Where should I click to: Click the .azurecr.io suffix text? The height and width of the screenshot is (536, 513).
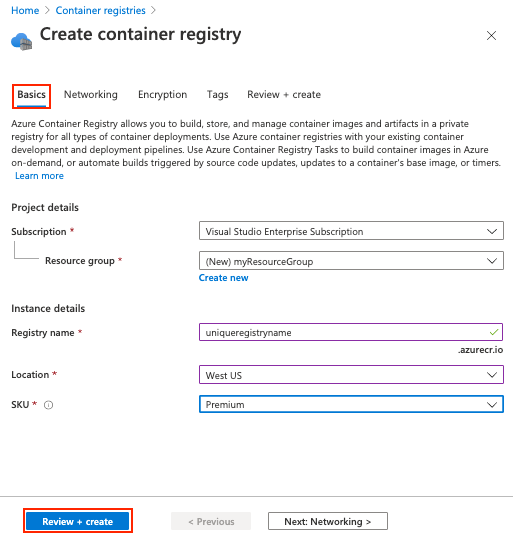[480, 350]
